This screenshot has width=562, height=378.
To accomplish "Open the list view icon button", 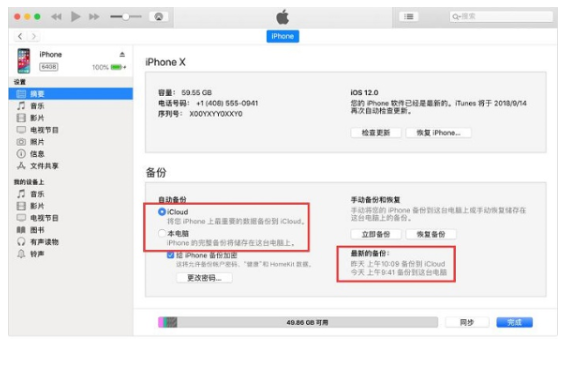I will [x=409, y=16].
